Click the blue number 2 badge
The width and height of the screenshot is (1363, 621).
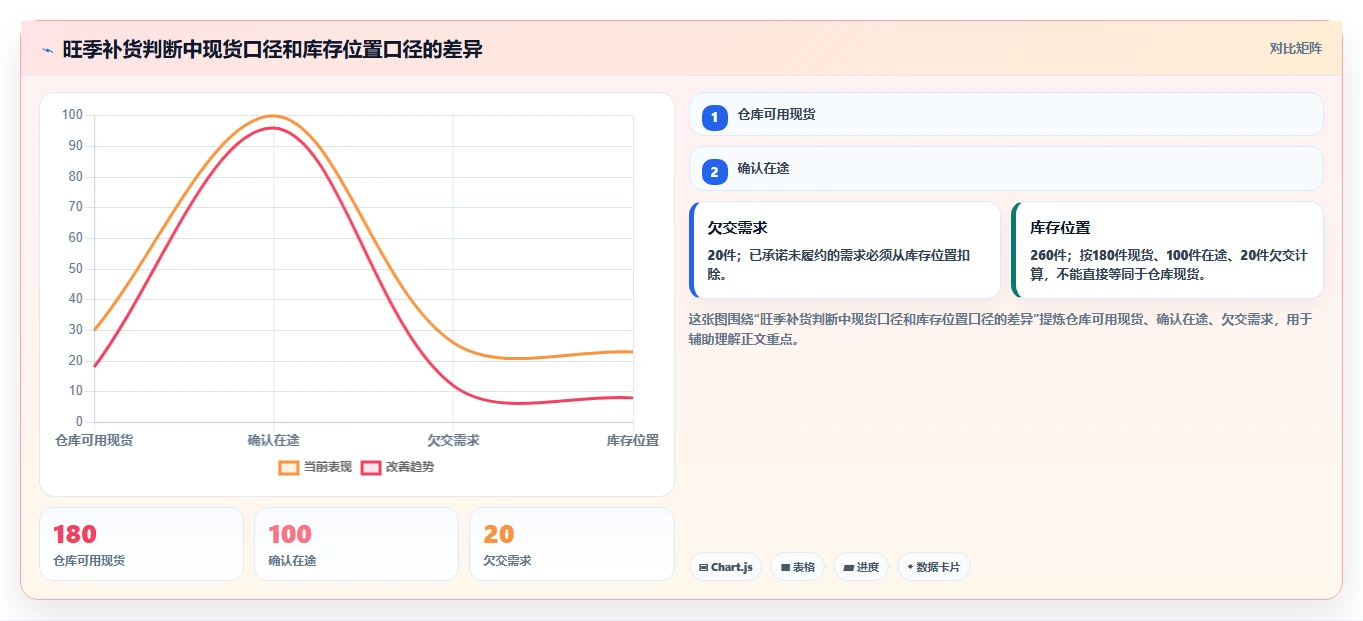(x=714, y=172)
